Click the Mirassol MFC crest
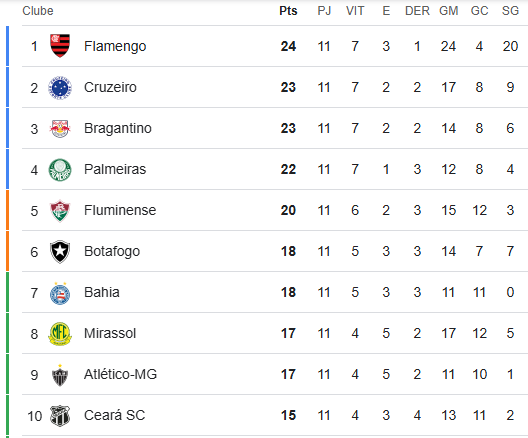This screenshot has width=528, height=438. click(60, 334)
